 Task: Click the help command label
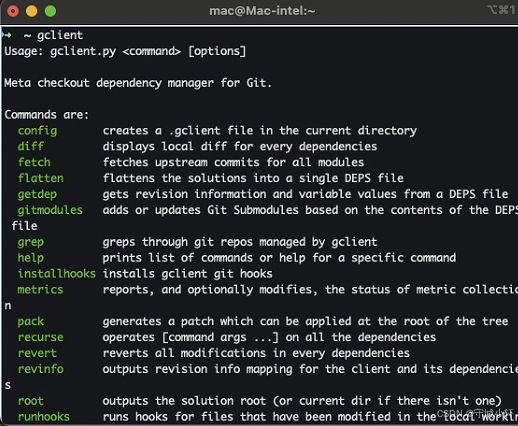click(31, 258)
